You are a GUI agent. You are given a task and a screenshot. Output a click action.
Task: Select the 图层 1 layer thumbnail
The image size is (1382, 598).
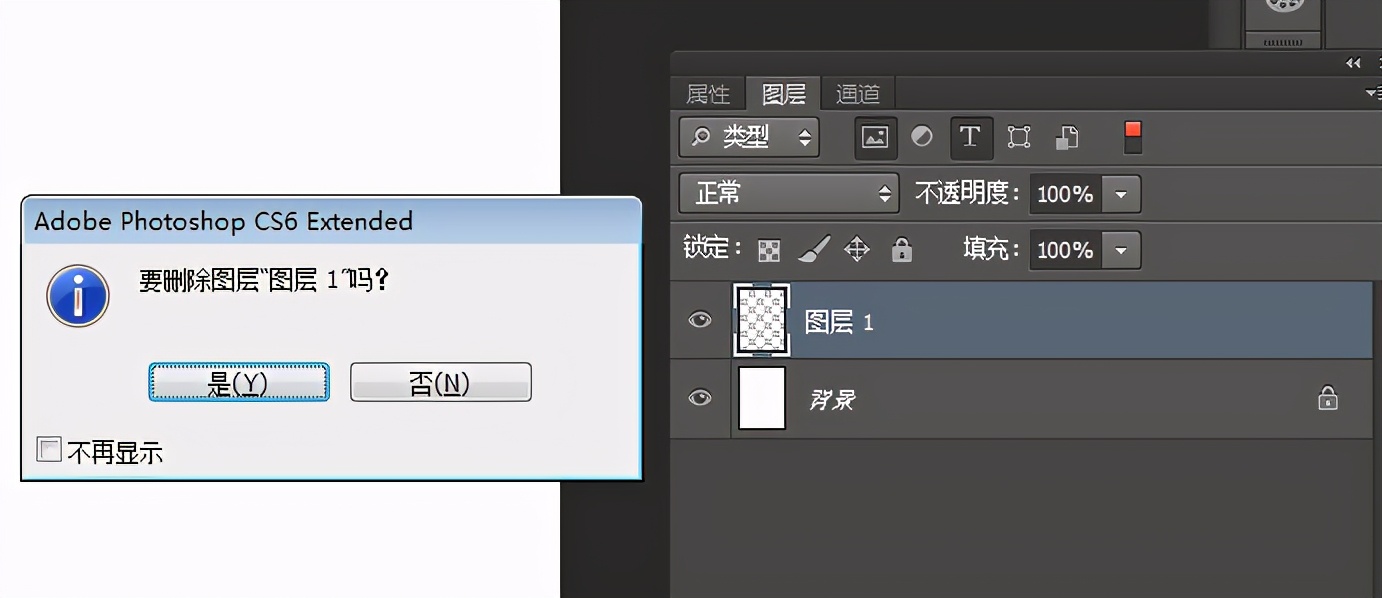click(x=762, y=320)
